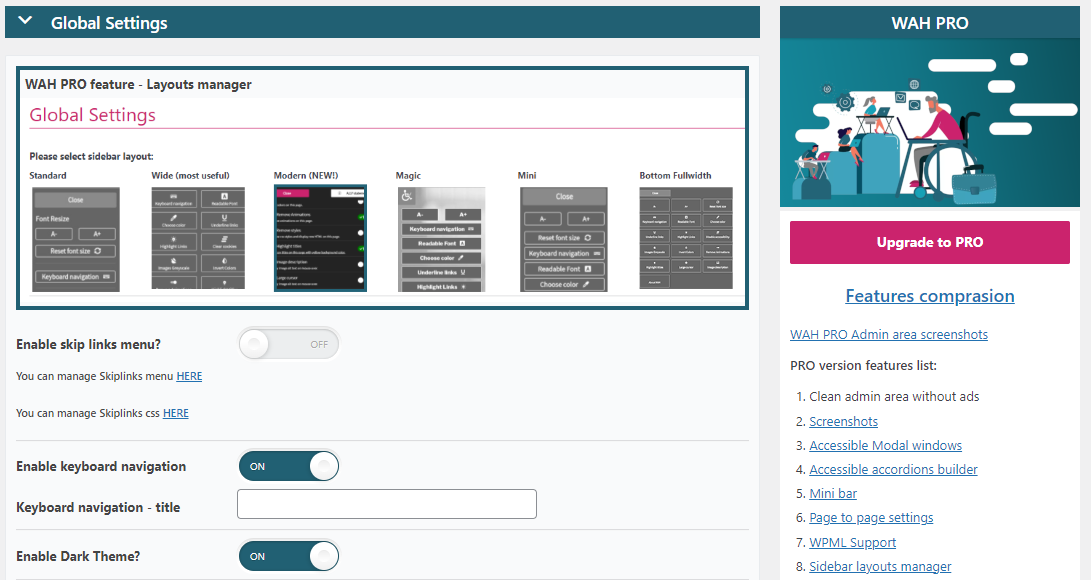Click the 'Enable keyboard navigation' label
1091x580 pixels.
101,467
